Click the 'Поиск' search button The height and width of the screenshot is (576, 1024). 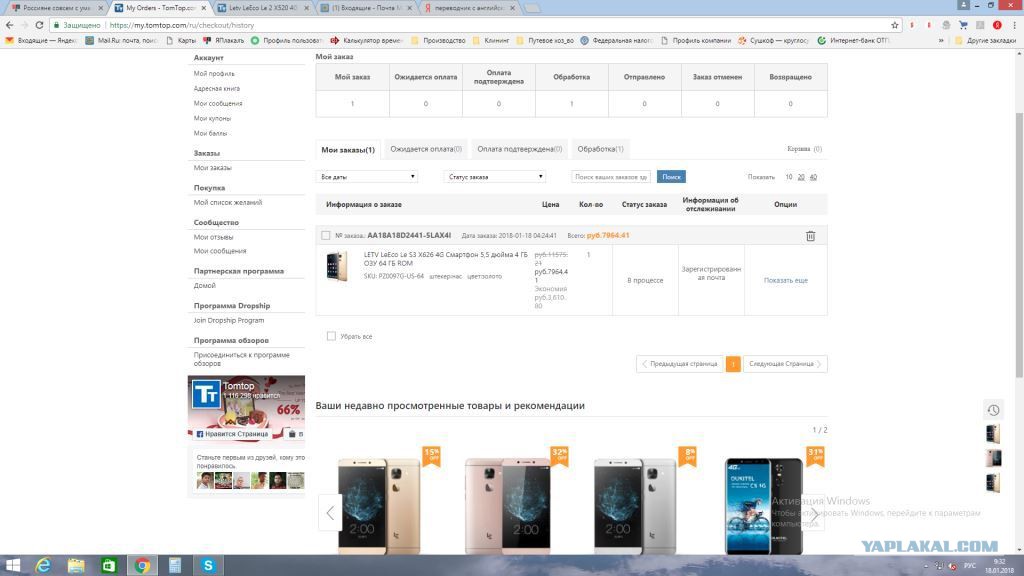click(671, 177)
